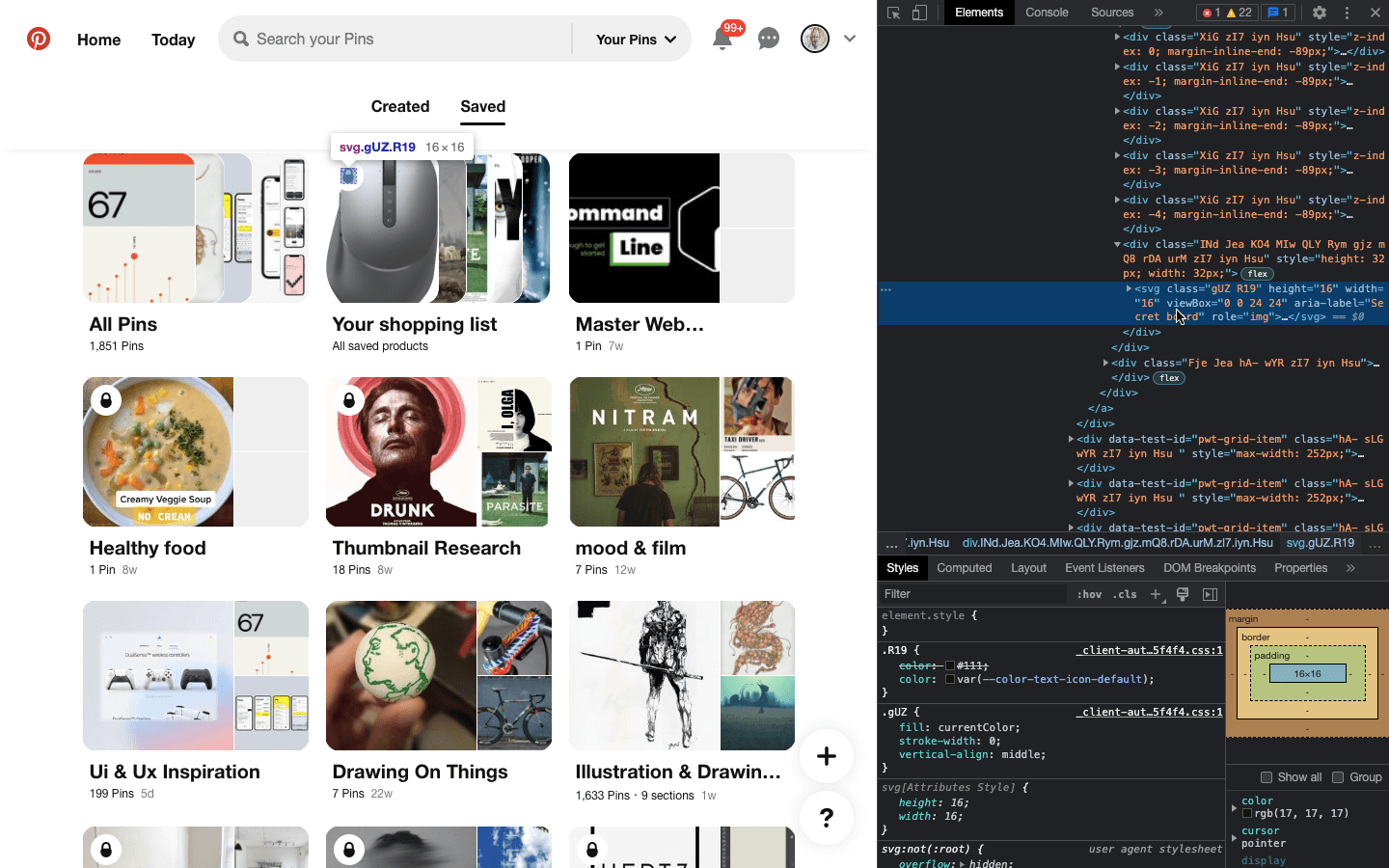1389x868 pixels.
Task: Click the yellow warnings count of 22
Action: pos(1239,13)
